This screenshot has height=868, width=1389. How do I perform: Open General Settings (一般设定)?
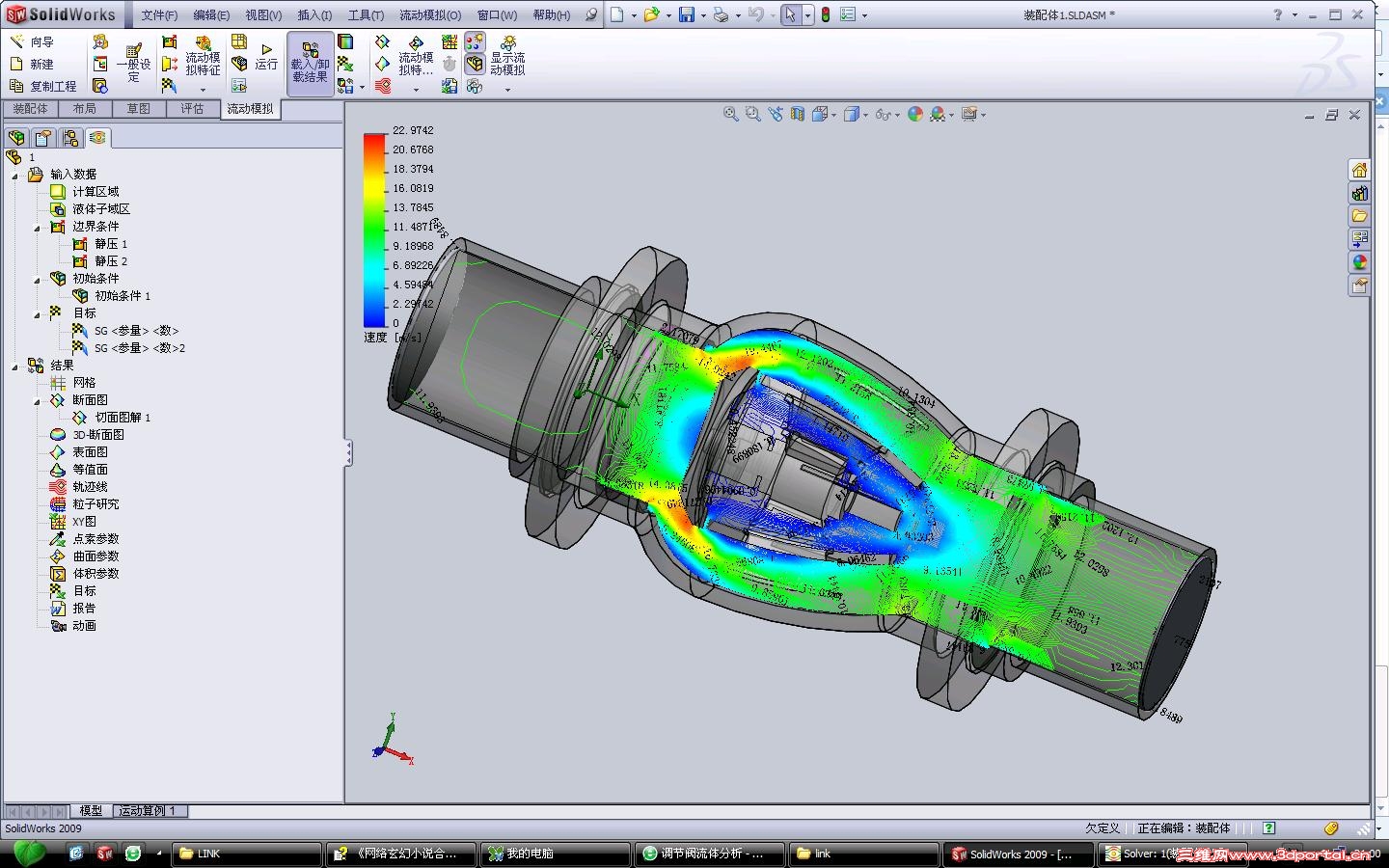pyautogui.click(x=133, y=64)
